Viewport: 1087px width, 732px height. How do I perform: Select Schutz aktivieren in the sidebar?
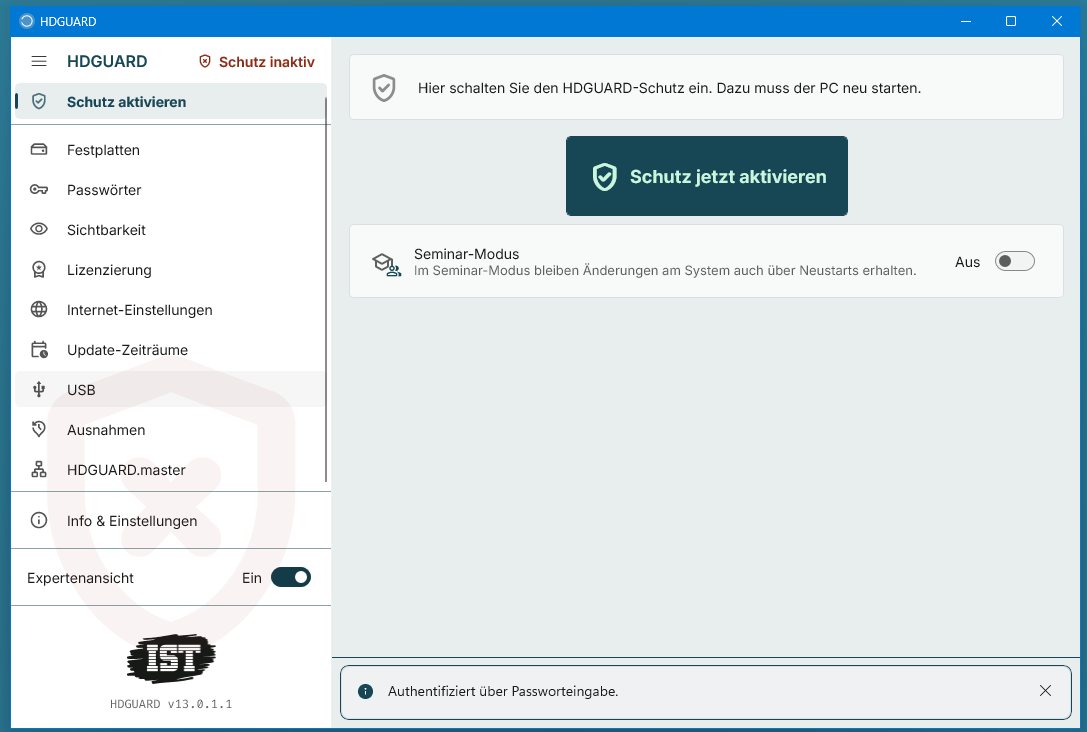click(x=171, y=101)
